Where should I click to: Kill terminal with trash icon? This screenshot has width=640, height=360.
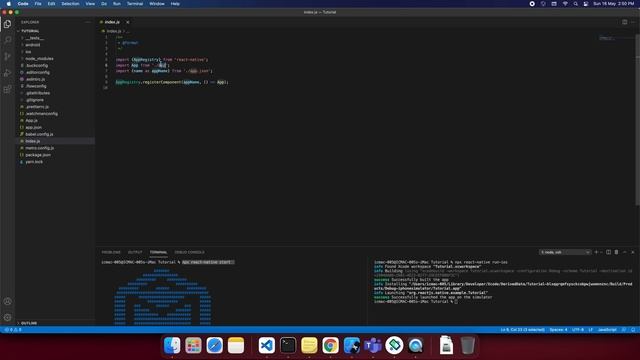(616, 252)
